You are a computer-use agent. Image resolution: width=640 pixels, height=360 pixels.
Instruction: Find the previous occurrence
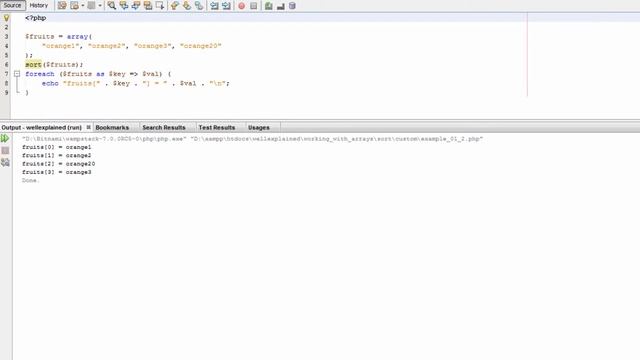(x=124, y=6)
